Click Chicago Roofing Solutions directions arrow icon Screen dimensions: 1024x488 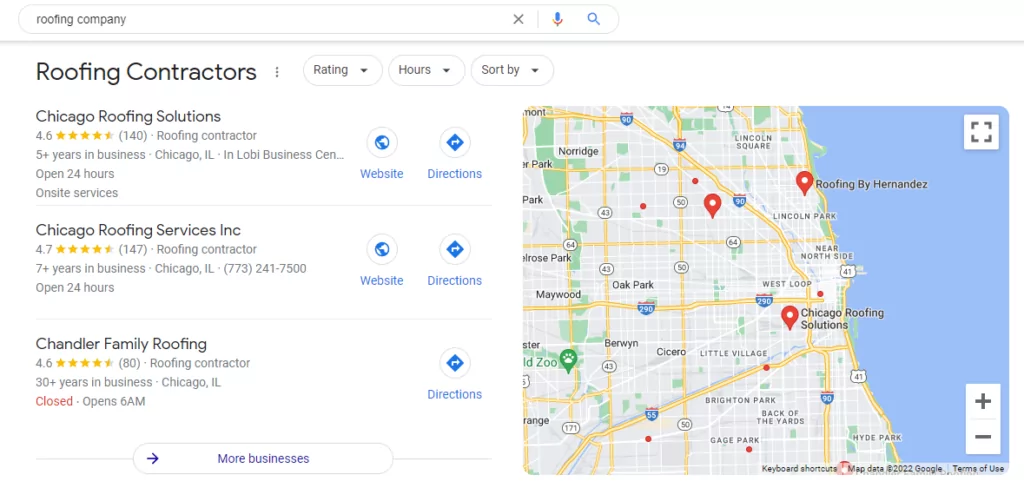(x=455, y=142)
